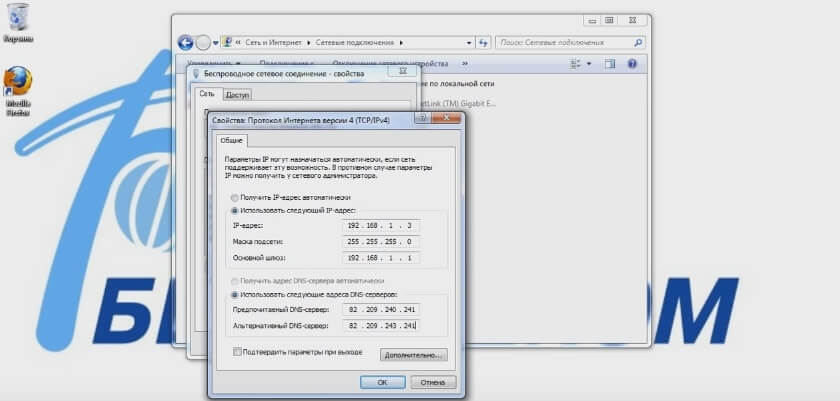Viewport: 840px width, 401px height.
Task: Expand arrow after Сетевые подключения breadcrumb
Action: click(401, 42)
